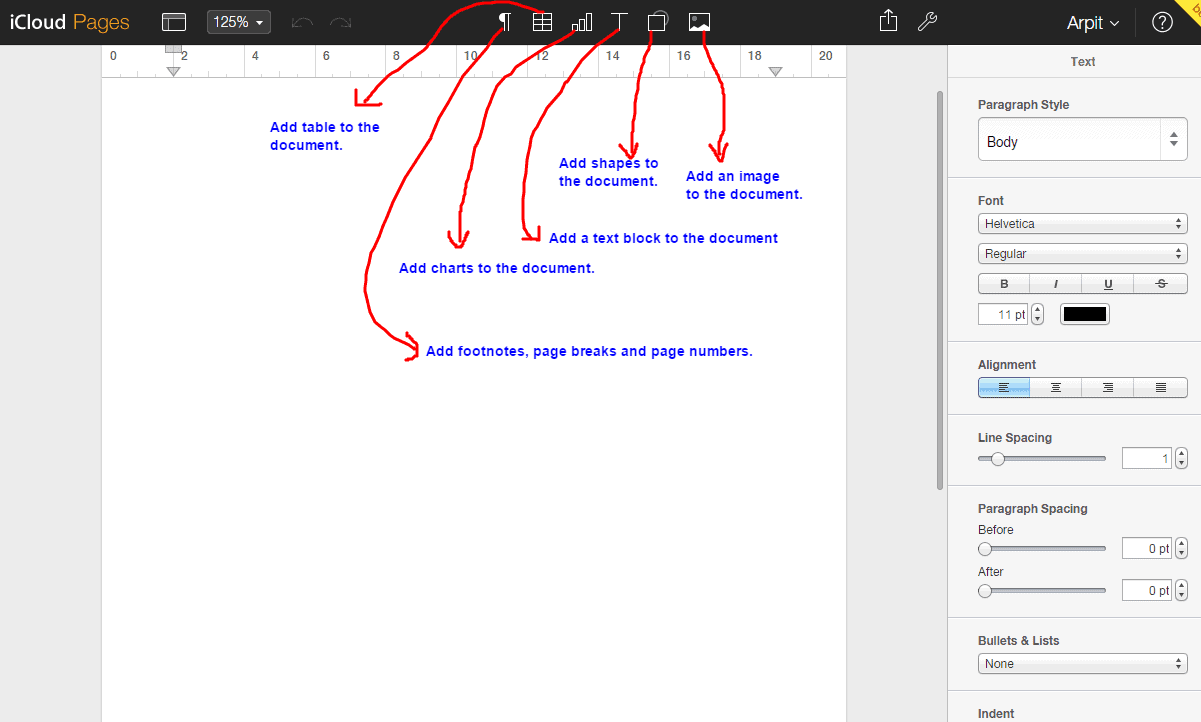Image resolution: width=1201 pixels, height=722 pixels.
Task: Open the Helvetica font dropdown
Action: point(1082,223)
